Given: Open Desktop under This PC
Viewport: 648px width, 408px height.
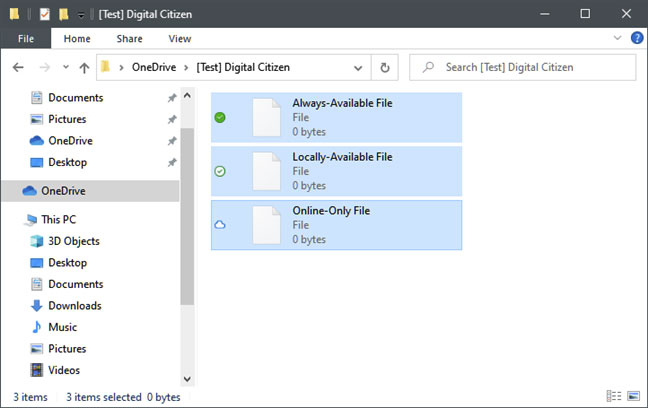Looking at the screenshot, I should (x=67, y=262).
